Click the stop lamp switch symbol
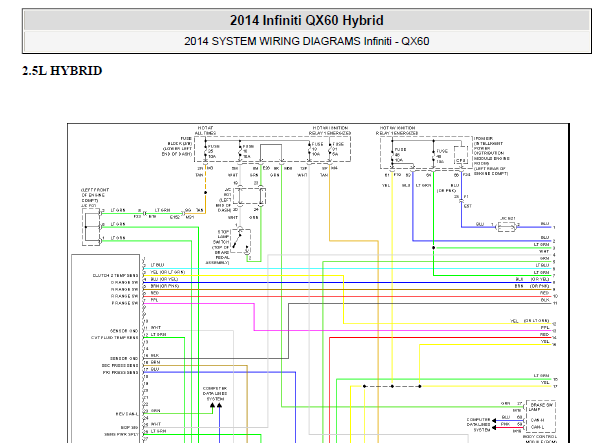603x443 pixels. pyautogui.click(x=241, y=241)
